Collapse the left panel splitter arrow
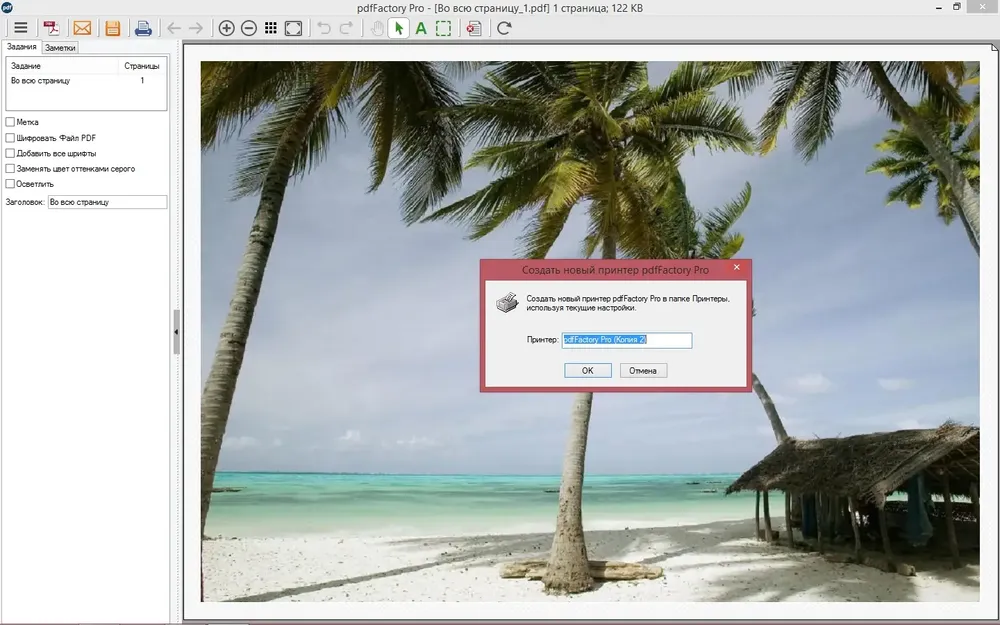The height and width of the screenshot is (625, 1000). click(x=177, y=332)
